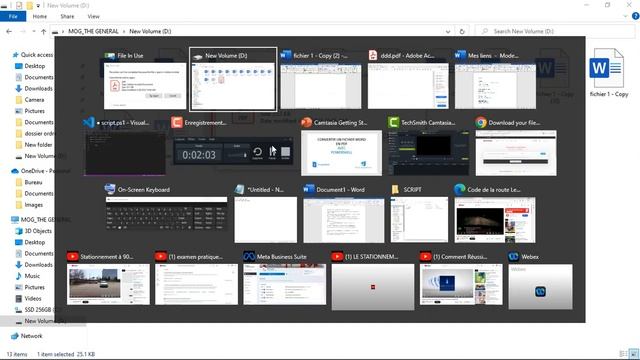Open the Comment Réussi... YouTube thumbnail

click(461, 284)
